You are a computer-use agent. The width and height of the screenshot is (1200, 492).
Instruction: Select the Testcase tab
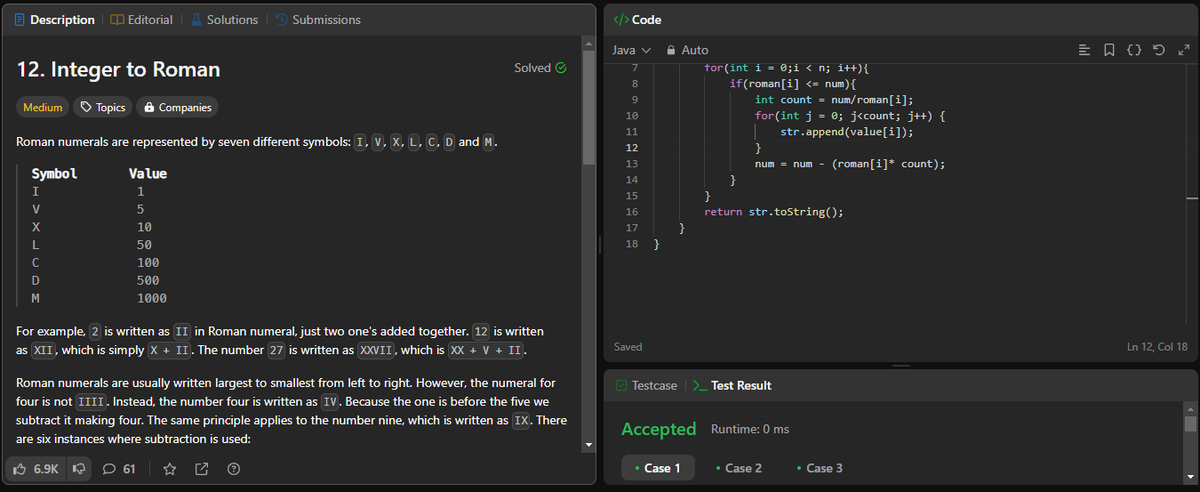(x=646, y=385)
